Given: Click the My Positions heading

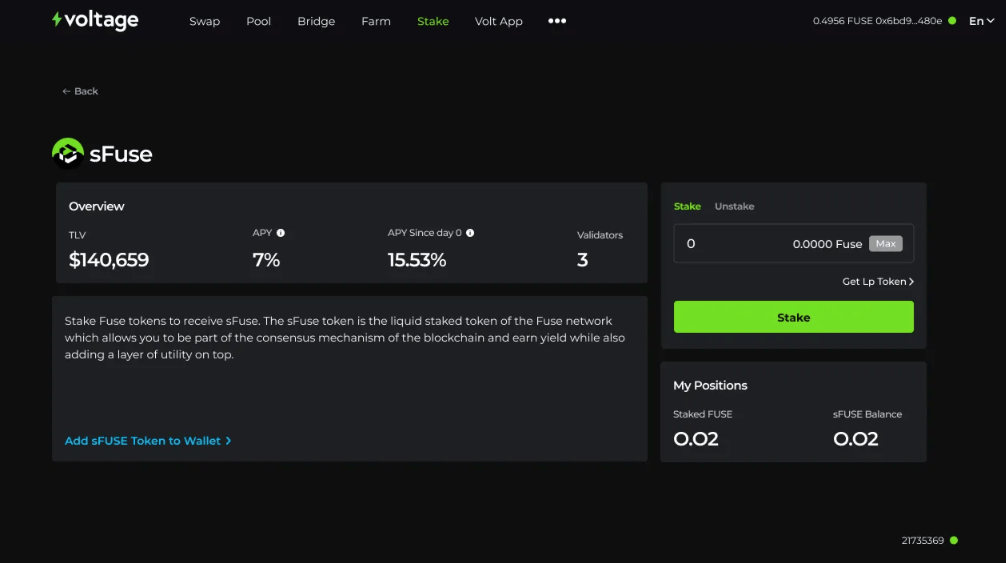Looking at the screenshot, I should 710,385.
